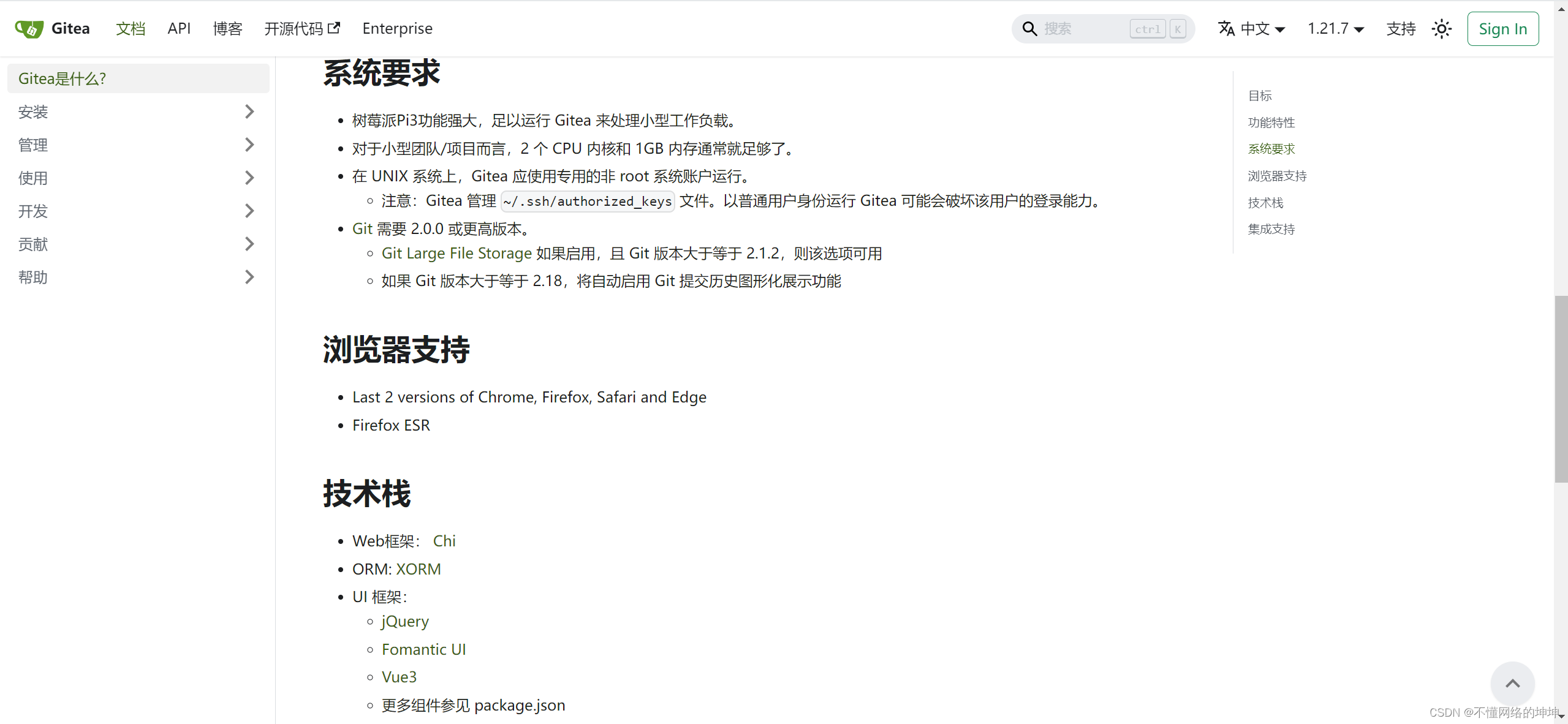
Task: Jump to 系统要求 in table of contents
Action: 1271,149
